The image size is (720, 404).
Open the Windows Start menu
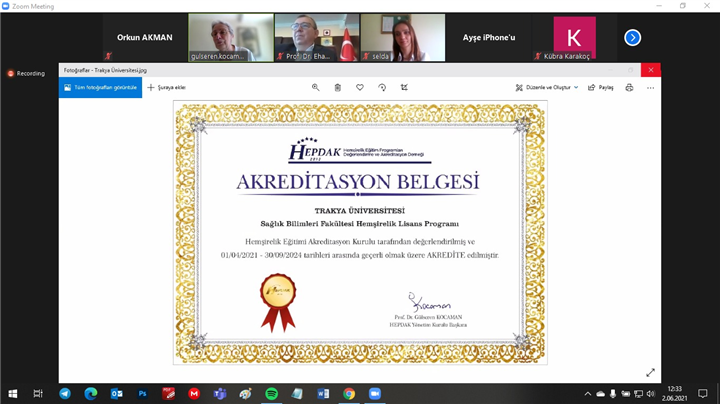(13, 393)
